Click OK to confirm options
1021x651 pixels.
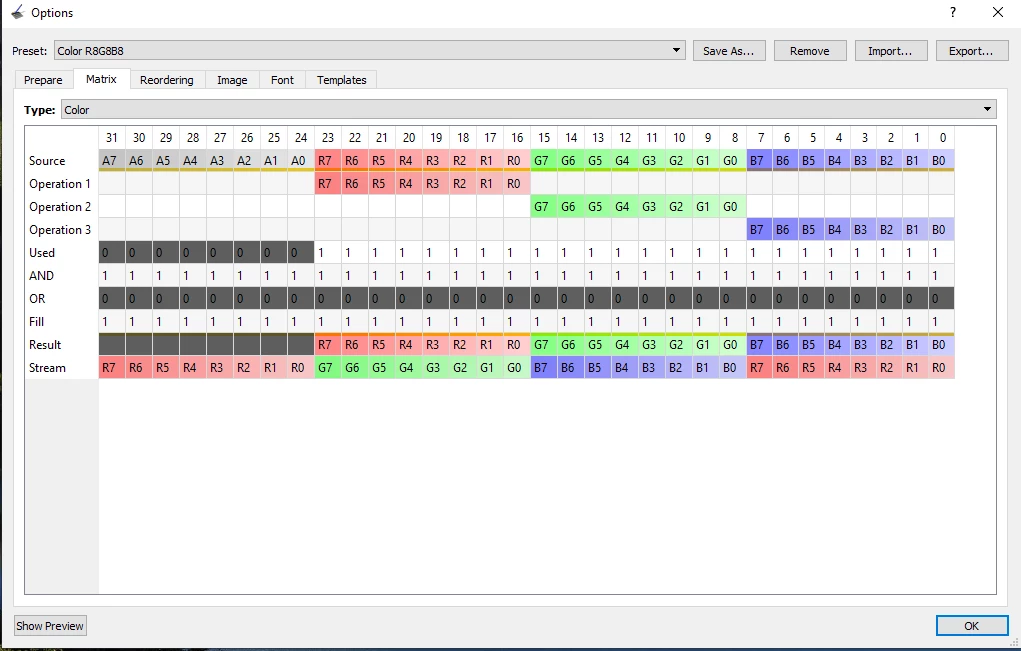coord(972,626)
